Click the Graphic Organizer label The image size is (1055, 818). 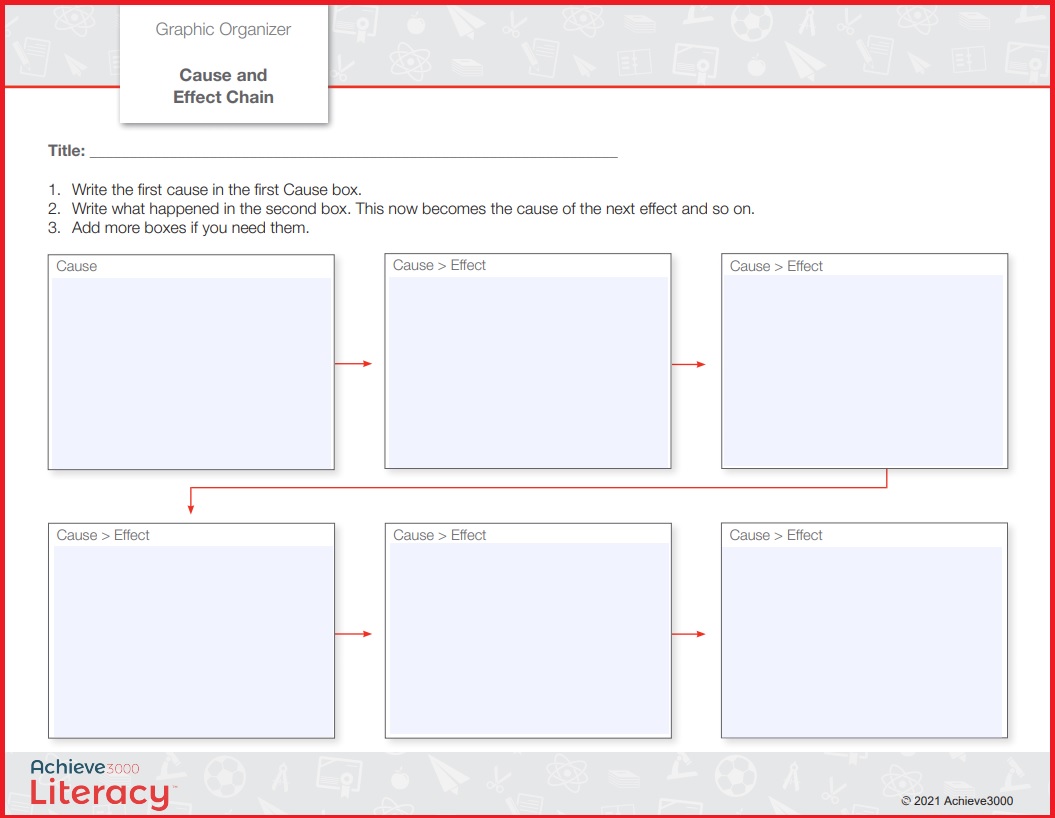(x=223, y=30)
